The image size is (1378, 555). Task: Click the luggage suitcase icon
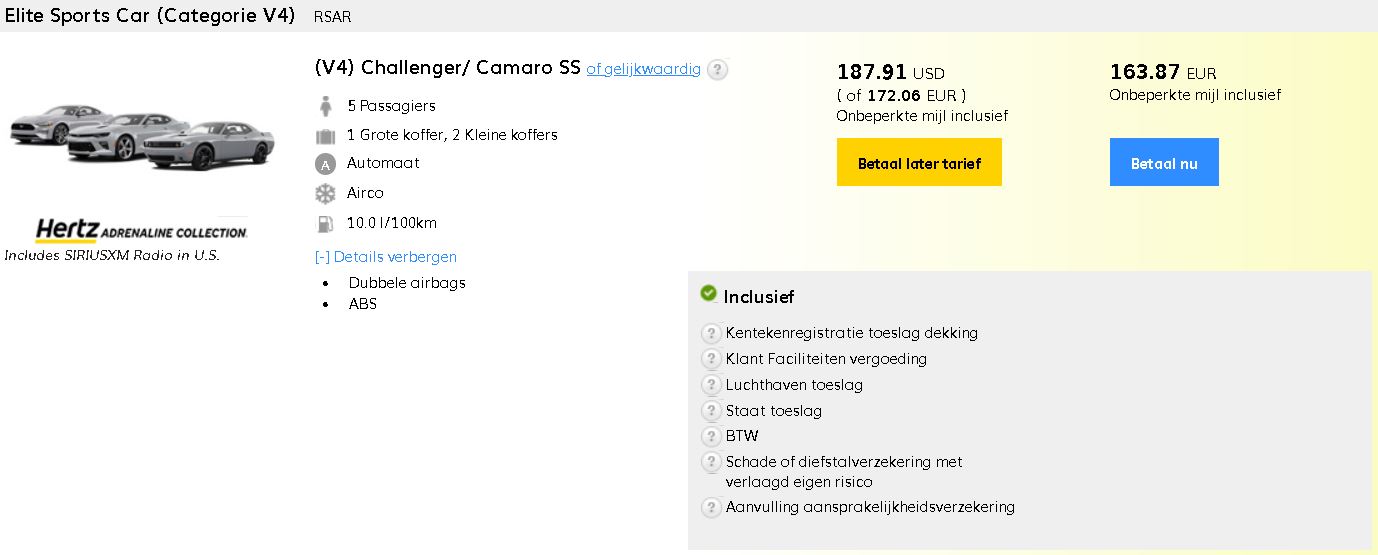(x=325, y=135)
